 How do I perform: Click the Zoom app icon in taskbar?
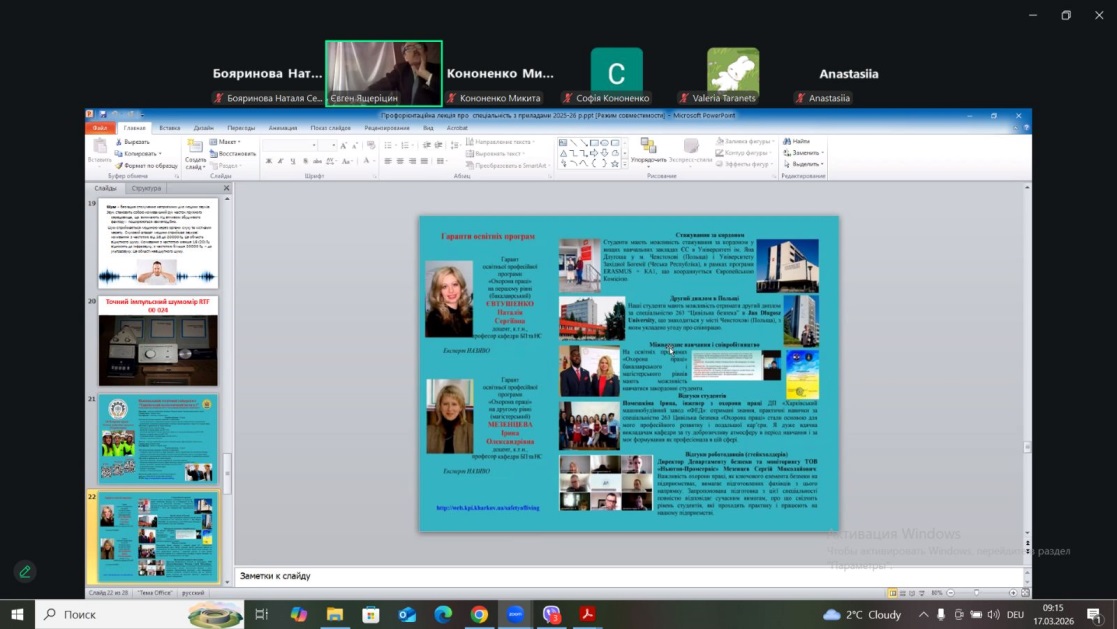[x=515, y=614]
